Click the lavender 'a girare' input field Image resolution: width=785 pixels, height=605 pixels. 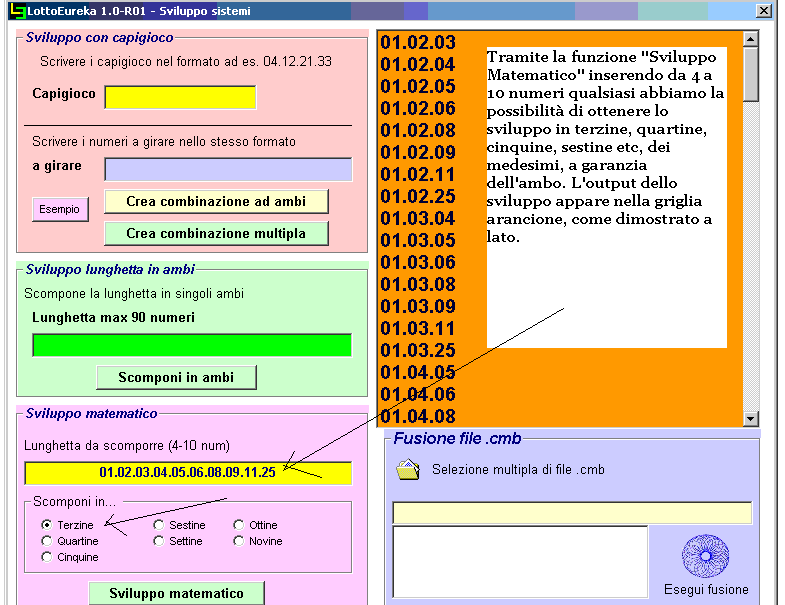pos(228,169)
